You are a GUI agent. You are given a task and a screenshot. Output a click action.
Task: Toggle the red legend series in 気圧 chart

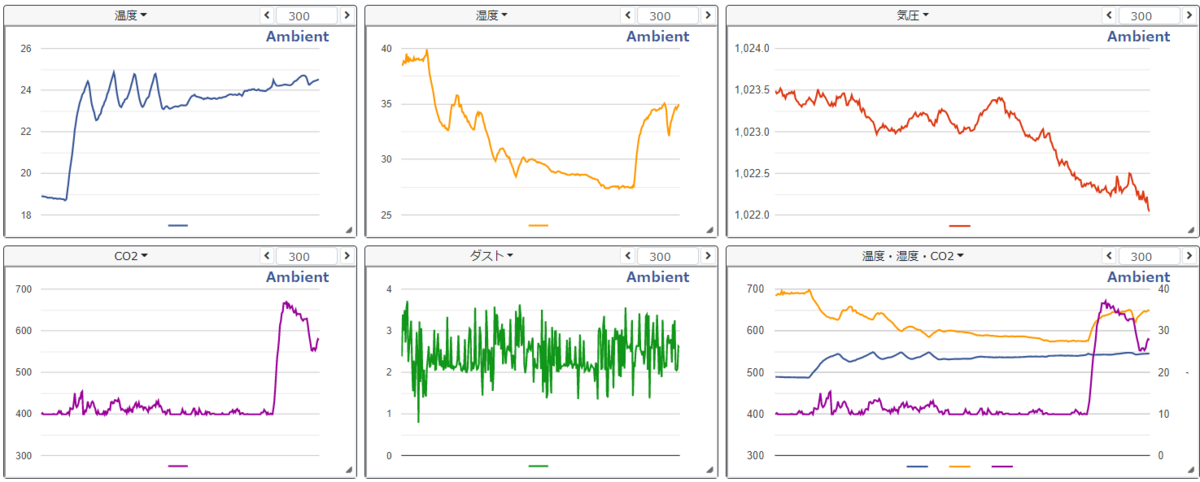click(x=959, y=225)
